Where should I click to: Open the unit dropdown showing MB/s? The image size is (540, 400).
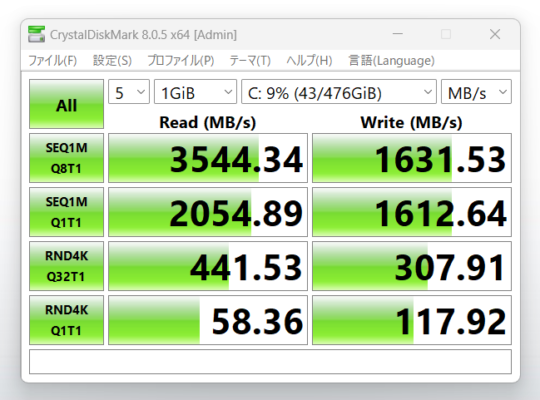[x=476, y=92]
